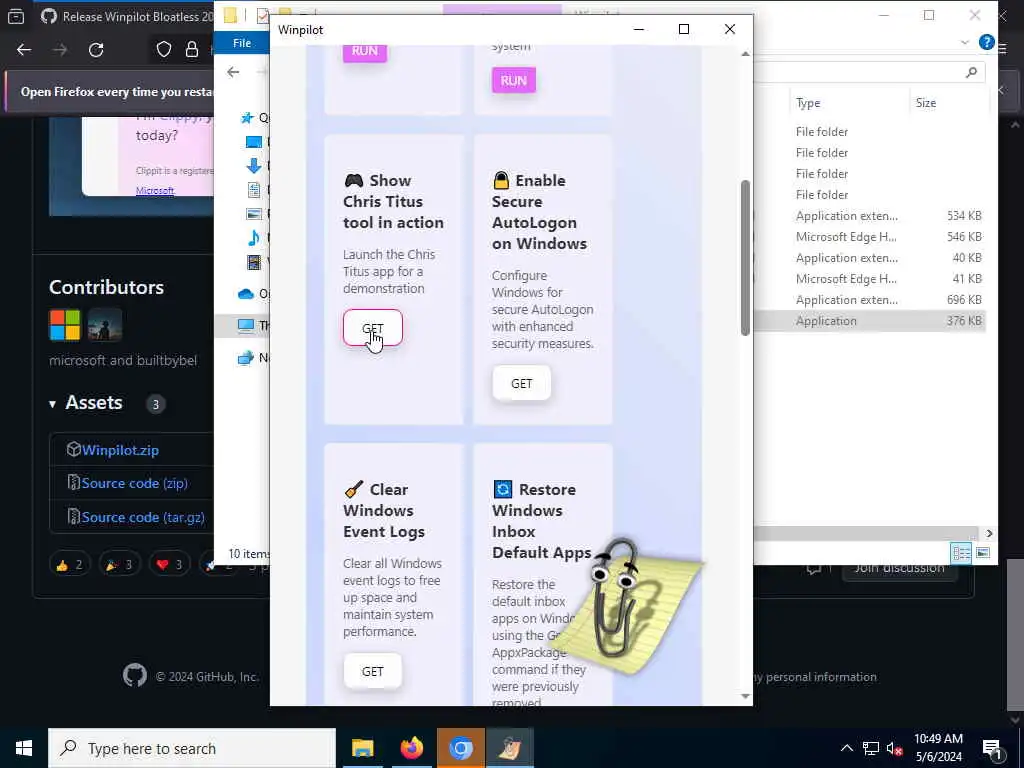Viewport: 1024px width, 768px height.
Task: Open Firefox from the taskbar
Action: 411,748
